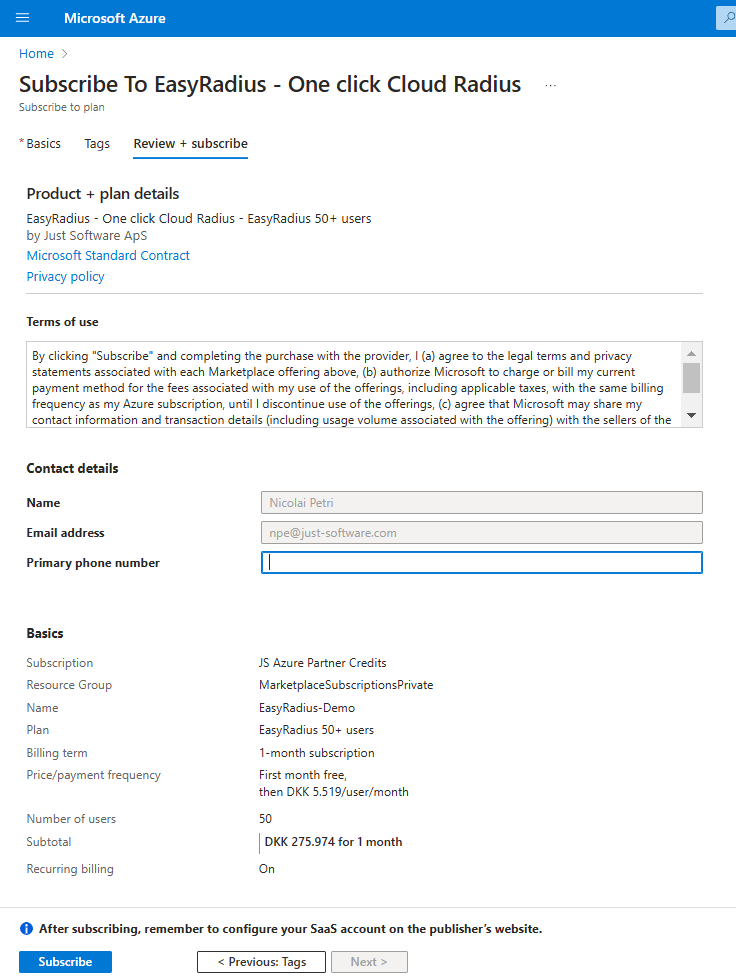The image size is (736, 980).
Task: Open the Privacy policy link
Action: click(66, 277)
